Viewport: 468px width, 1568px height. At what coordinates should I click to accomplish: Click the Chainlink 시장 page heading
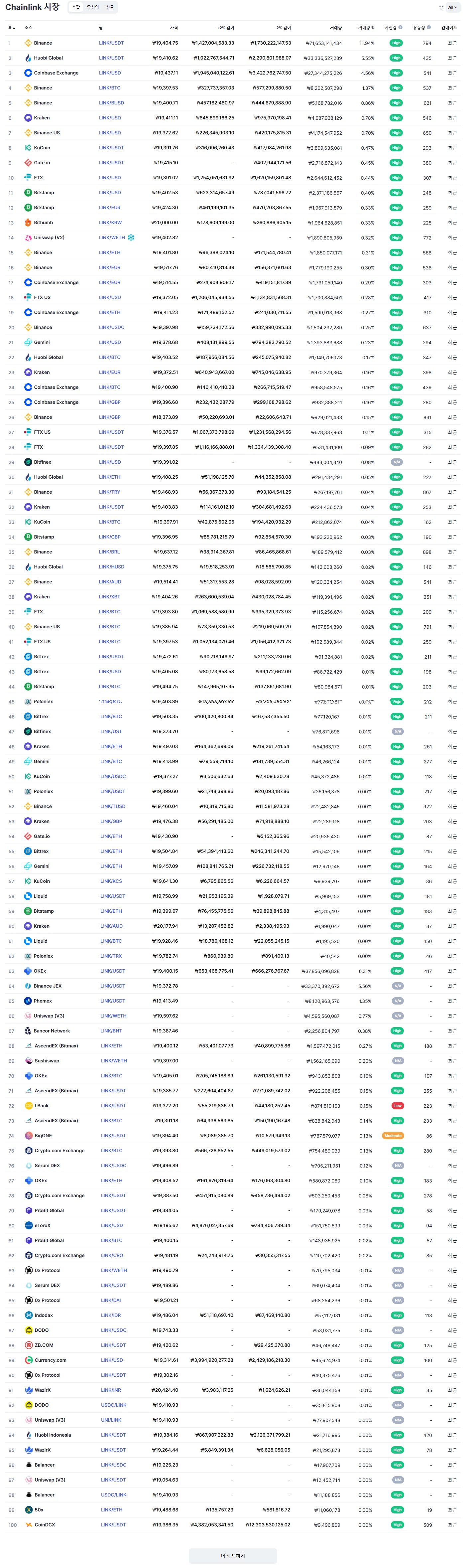coord(32,7)
